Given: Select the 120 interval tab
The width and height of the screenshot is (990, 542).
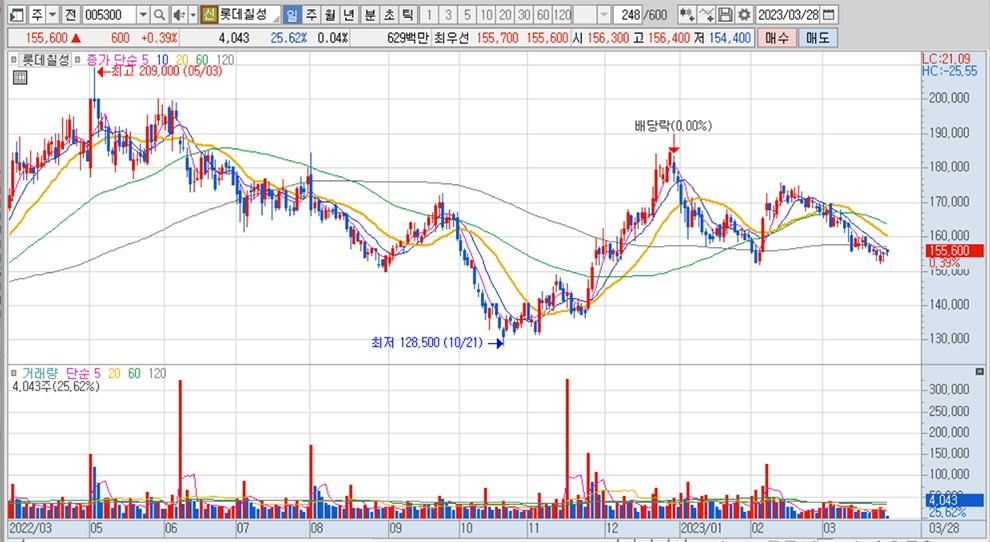Looking at the screenshot, I should coord(562,15).
